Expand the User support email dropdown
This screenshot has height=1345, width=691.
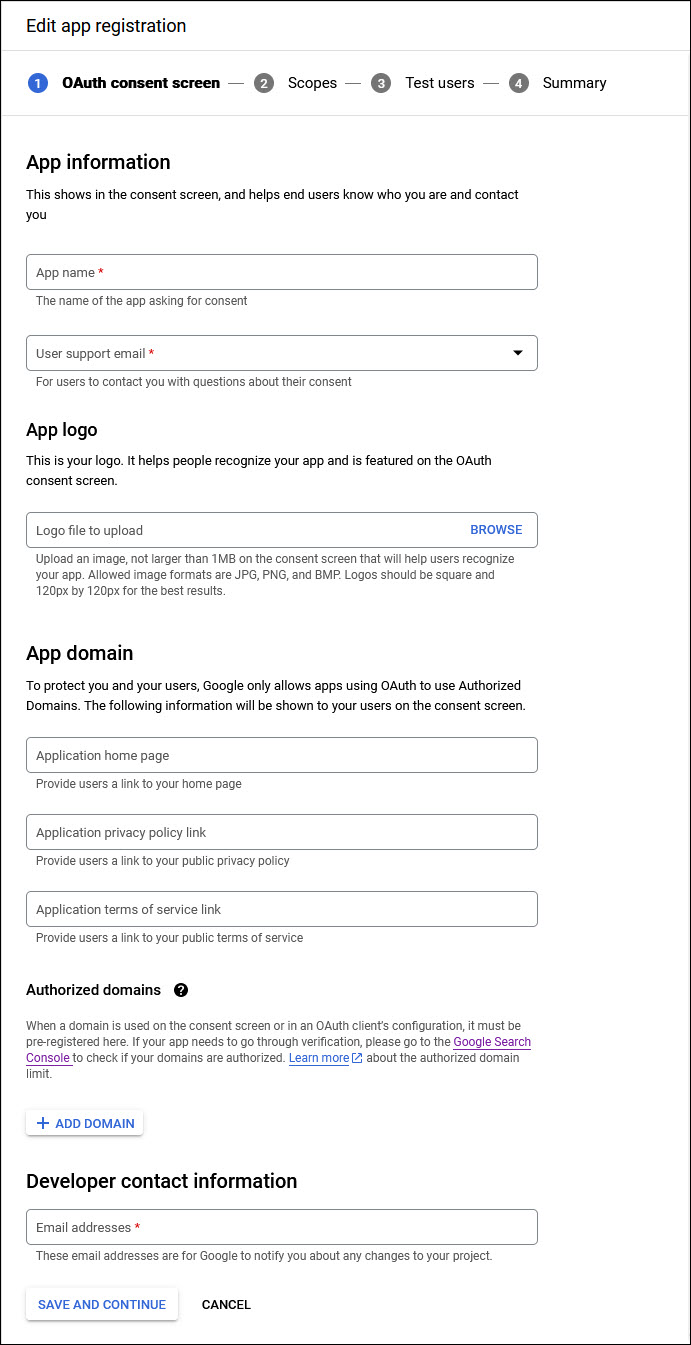pyautogui.click(x=517, y=353)
